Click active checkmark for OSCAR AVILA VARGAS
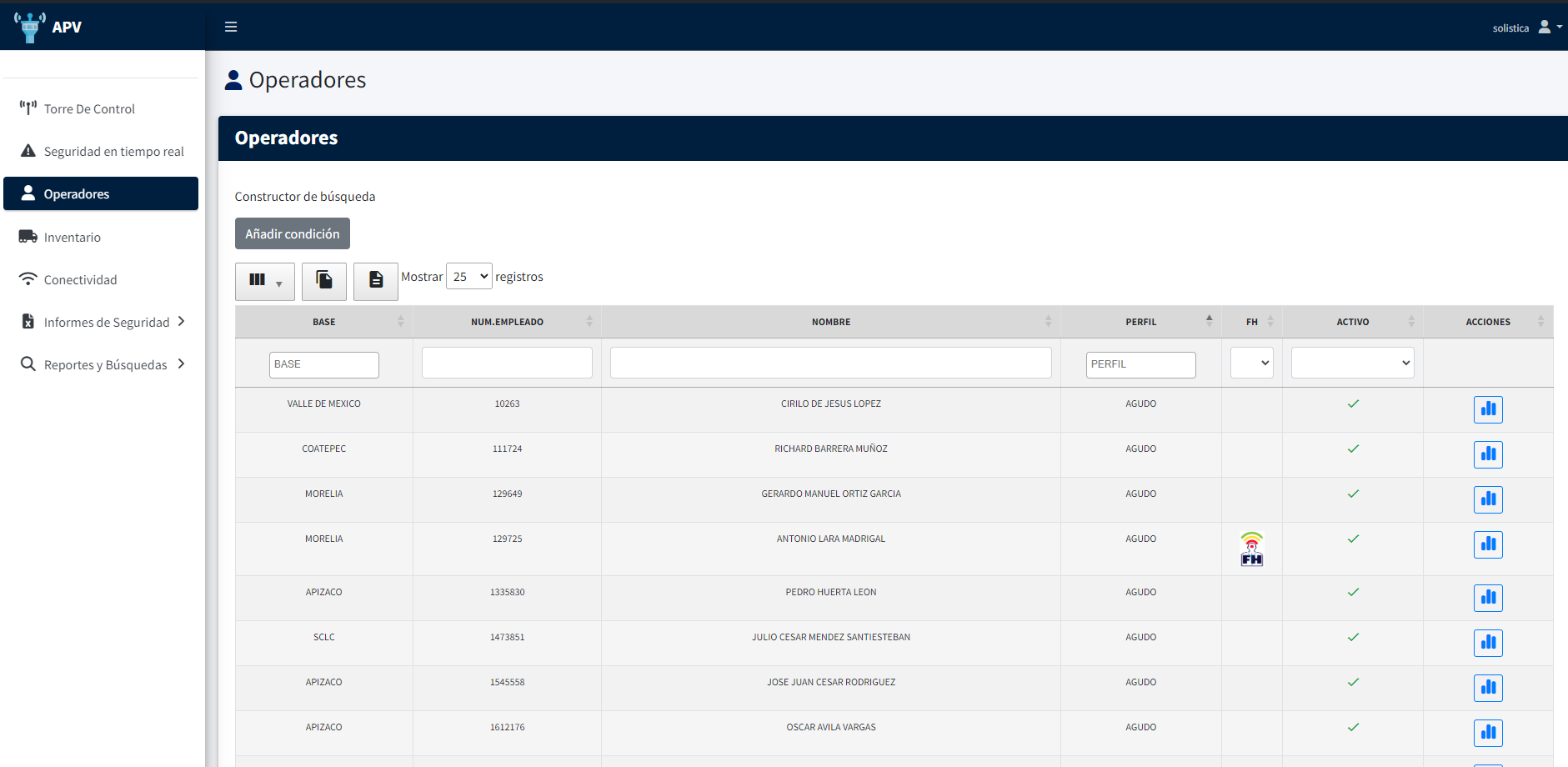This screenshot has width=1568, height=767. pyautogui.click(x=1353, y=727)
